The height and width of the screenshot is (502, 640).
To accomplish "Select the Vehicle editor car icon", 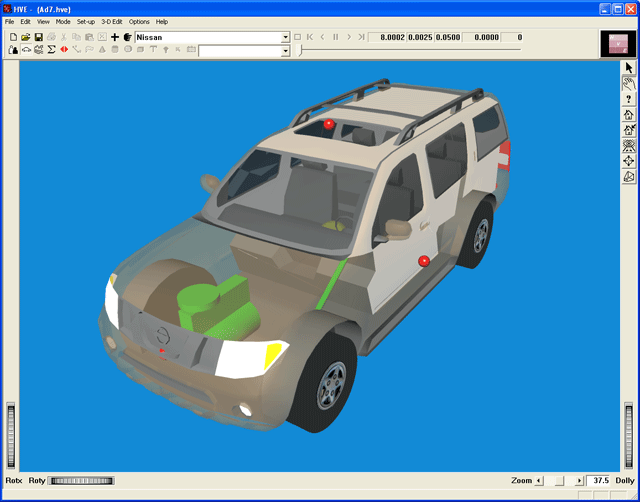I will pos(26,50).
